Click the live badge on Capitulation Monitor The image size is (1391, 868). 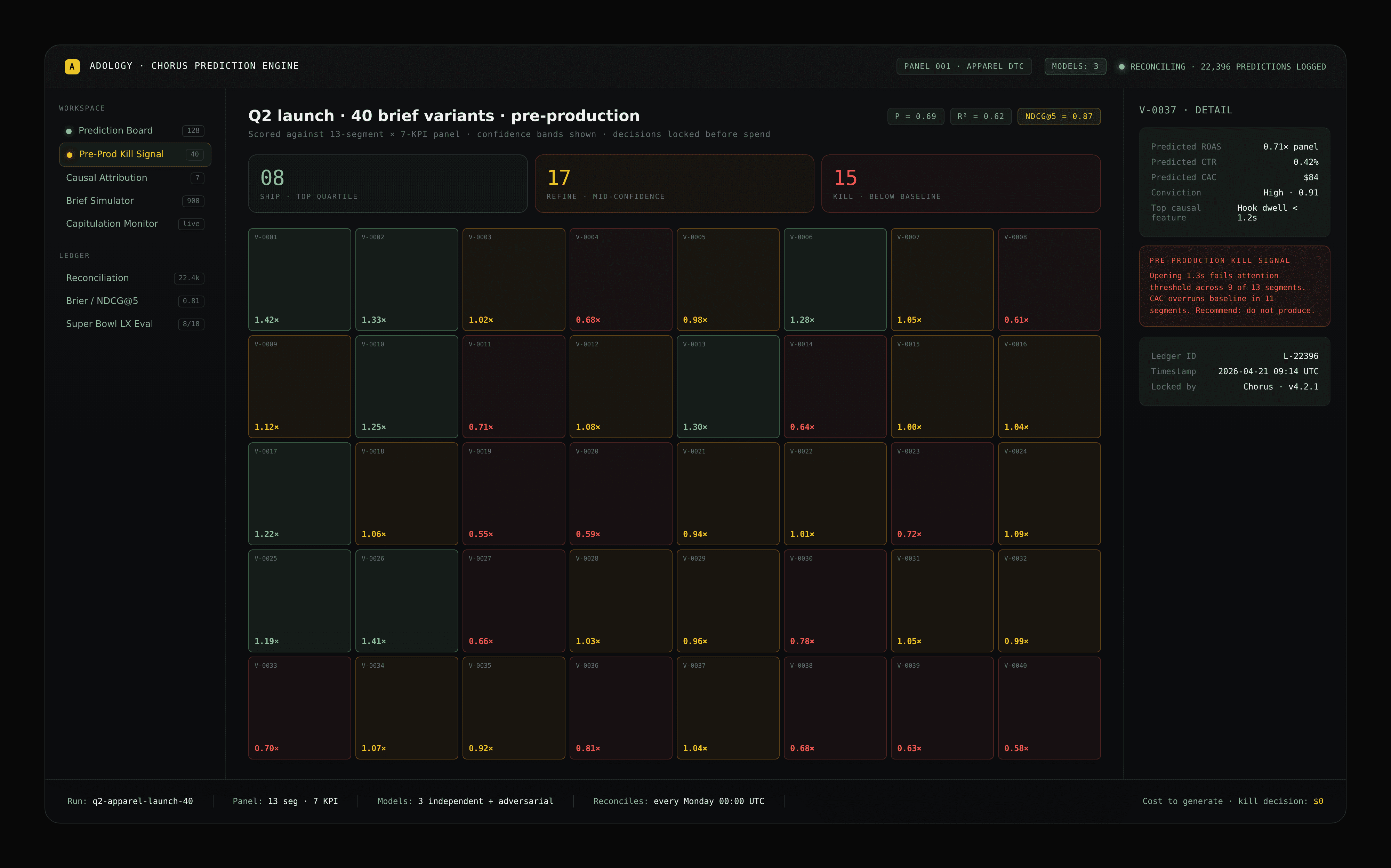191,224
